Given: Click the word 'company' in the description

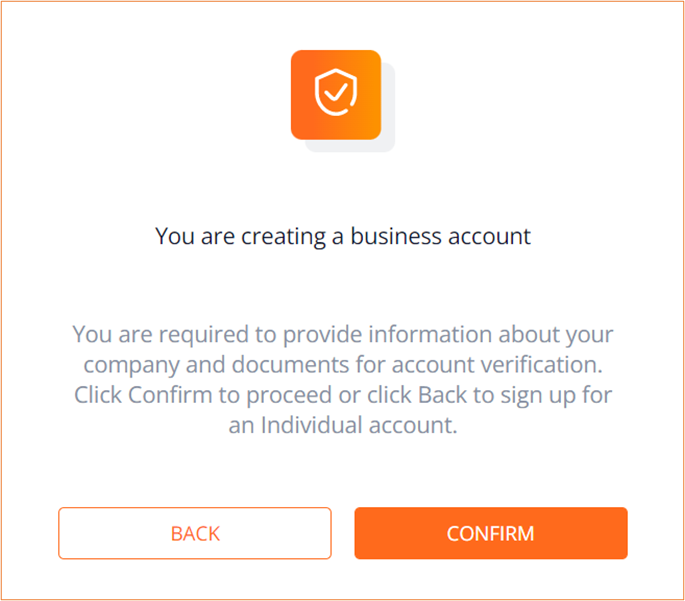Looking at the screenshot, I should 131,366.
